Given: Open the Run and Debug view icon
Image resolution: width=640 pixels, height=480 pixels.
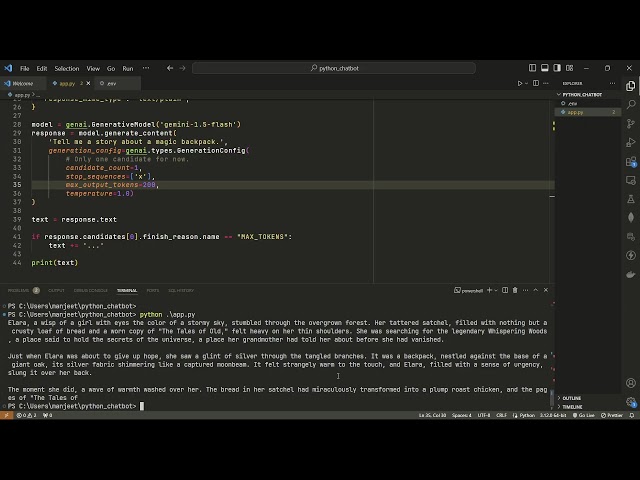Looking at the screenshot, I should coord(631,142).
